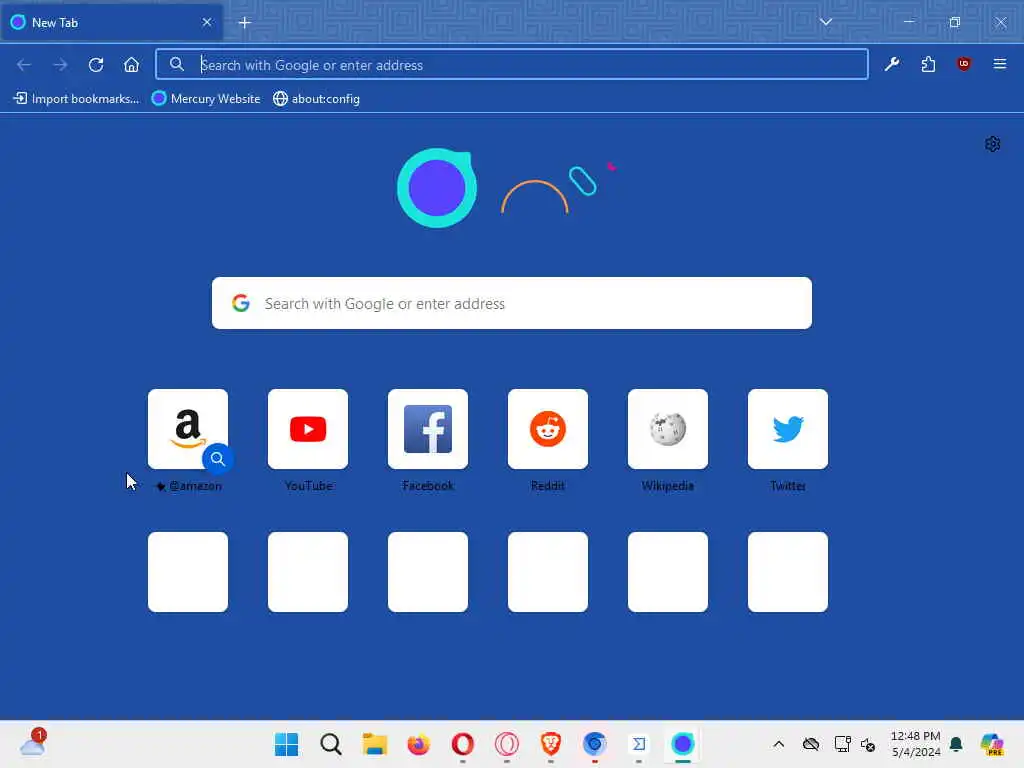The height and width of the screenshot is (768, 1024).
Task: Reload the current page
Action: pos(96,65)
